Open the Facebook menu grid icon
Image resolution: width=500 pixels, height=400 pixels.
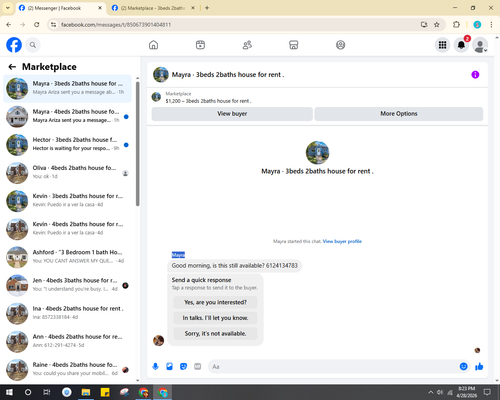(442, 45)
